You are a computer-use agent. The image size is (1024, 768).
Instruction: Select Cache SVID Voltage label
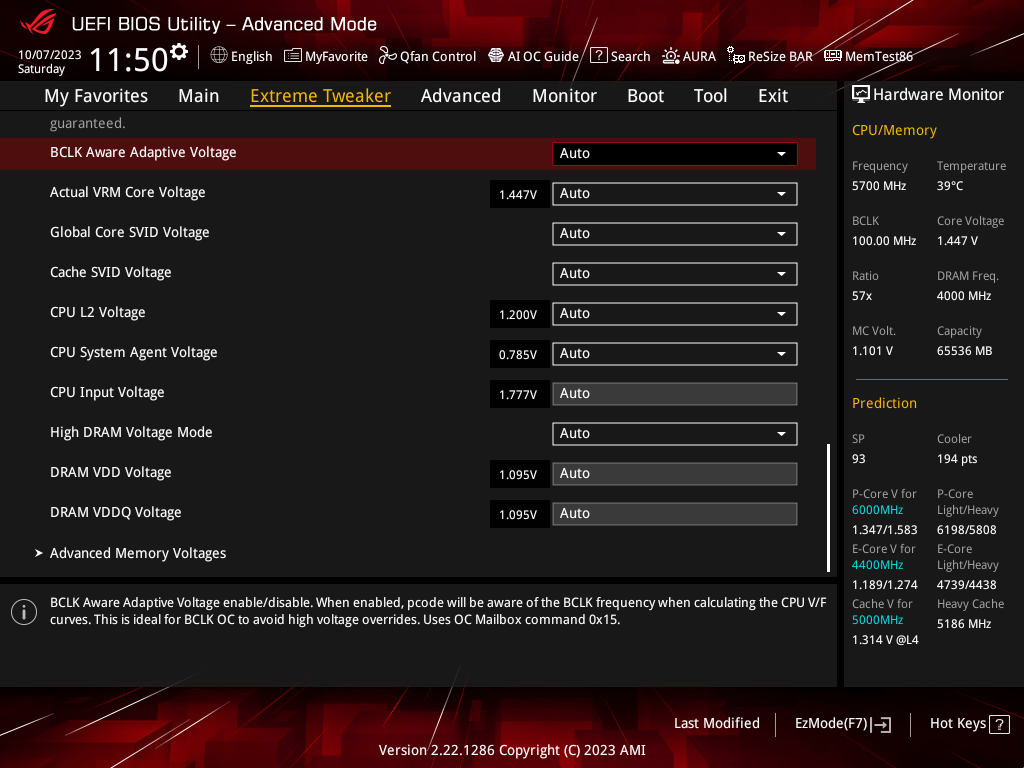(x=110, y=272)
